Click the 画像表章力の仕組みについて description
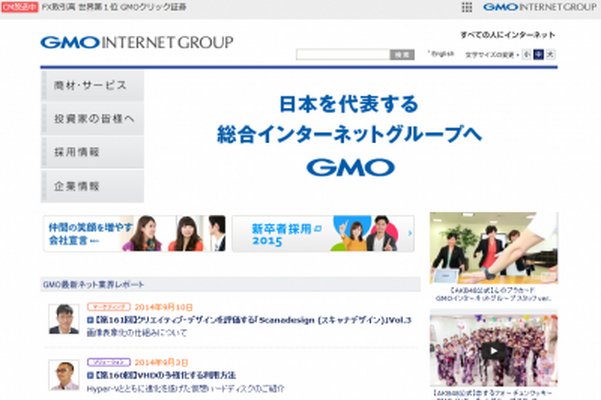The width and height of the screenshot is (601, 400). tap(137, 333)
